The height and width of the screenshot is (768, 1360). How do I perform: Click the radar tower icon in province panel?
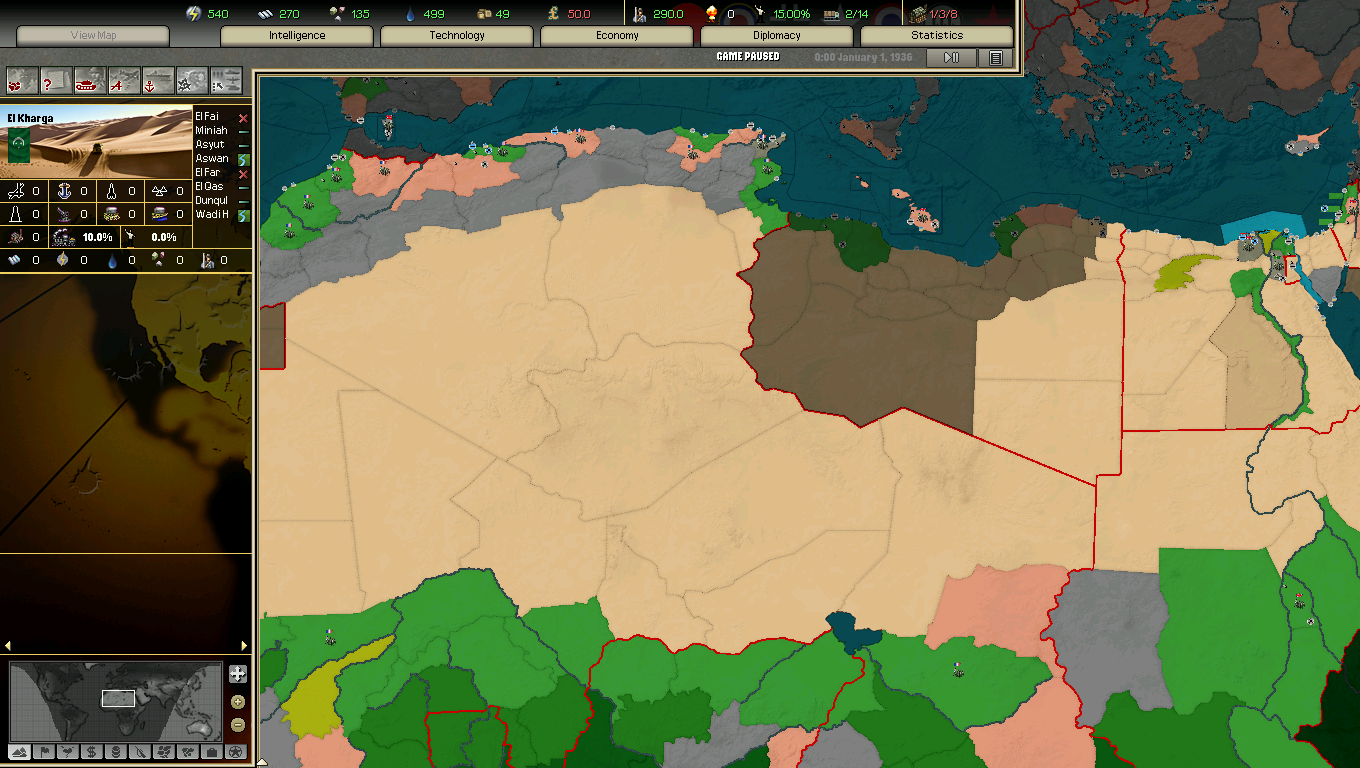16,214
